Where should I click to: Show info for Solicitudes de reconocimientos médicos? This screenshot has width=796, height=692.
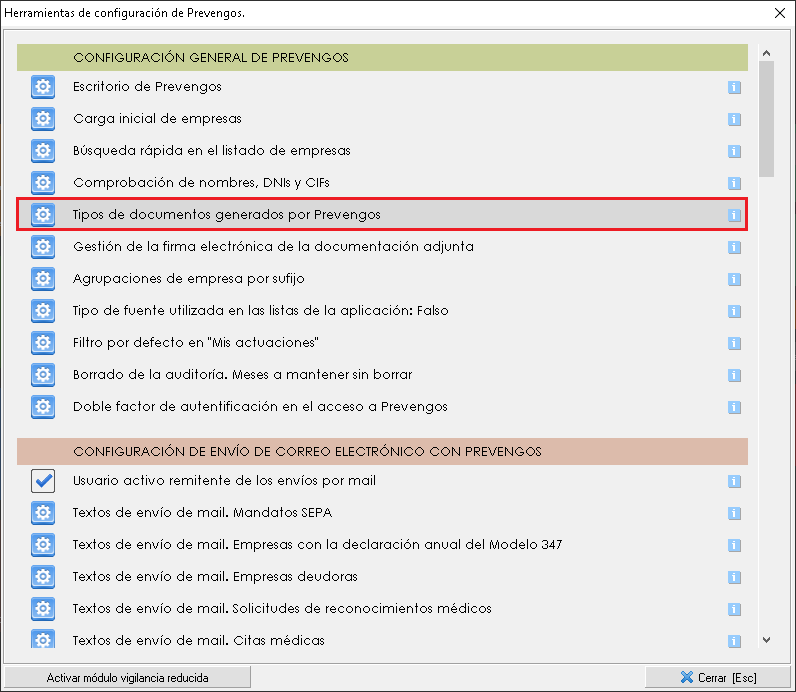pyautogui.click(x=734, y=609)
